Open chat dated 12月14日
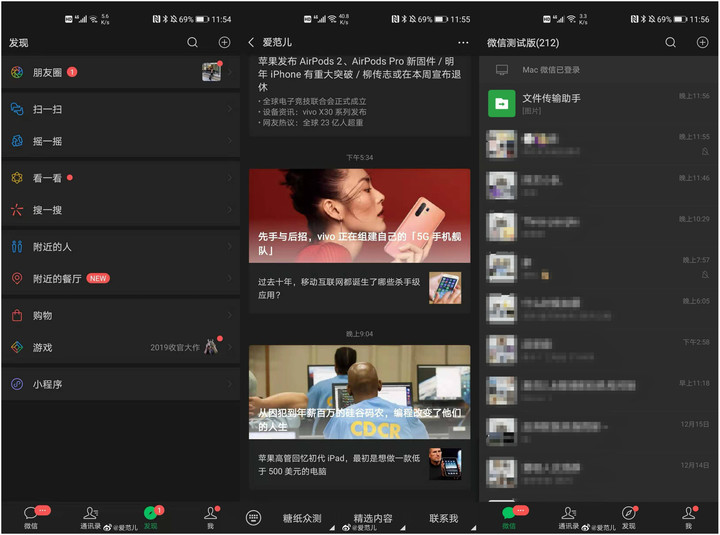 tap(599, 473)
